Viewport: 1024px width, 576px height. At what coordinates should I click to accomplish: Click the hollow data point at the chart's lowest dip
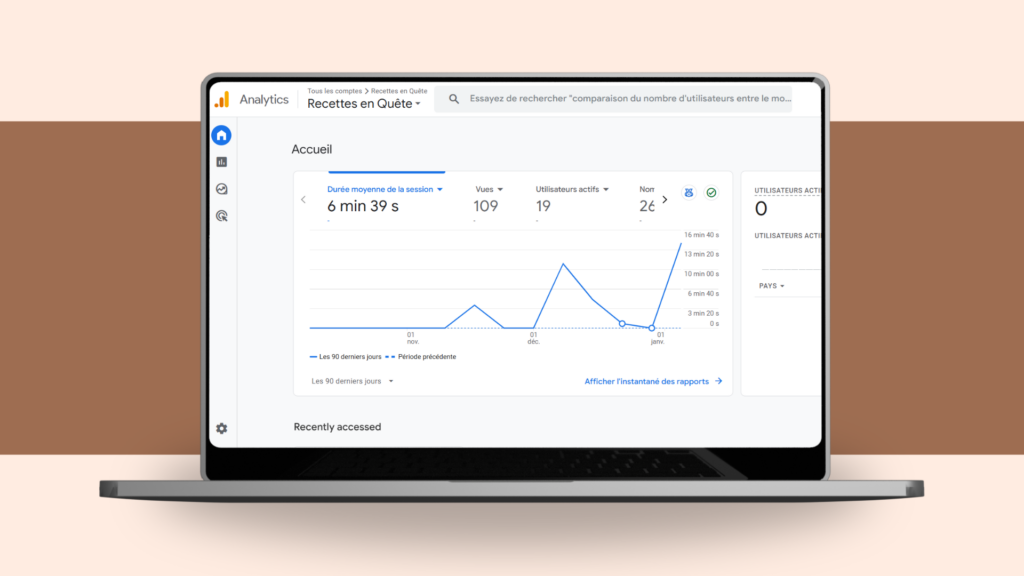coord(652,328)
